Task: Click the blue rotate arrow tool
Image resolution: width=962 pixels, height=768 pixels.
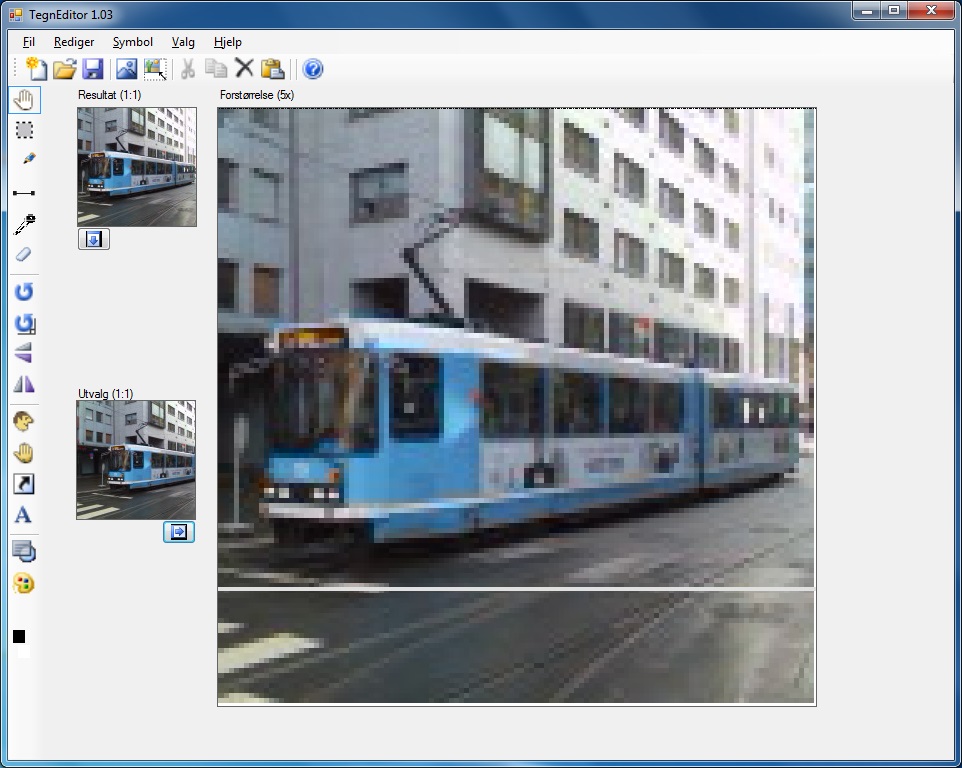Action: point(24,291)
